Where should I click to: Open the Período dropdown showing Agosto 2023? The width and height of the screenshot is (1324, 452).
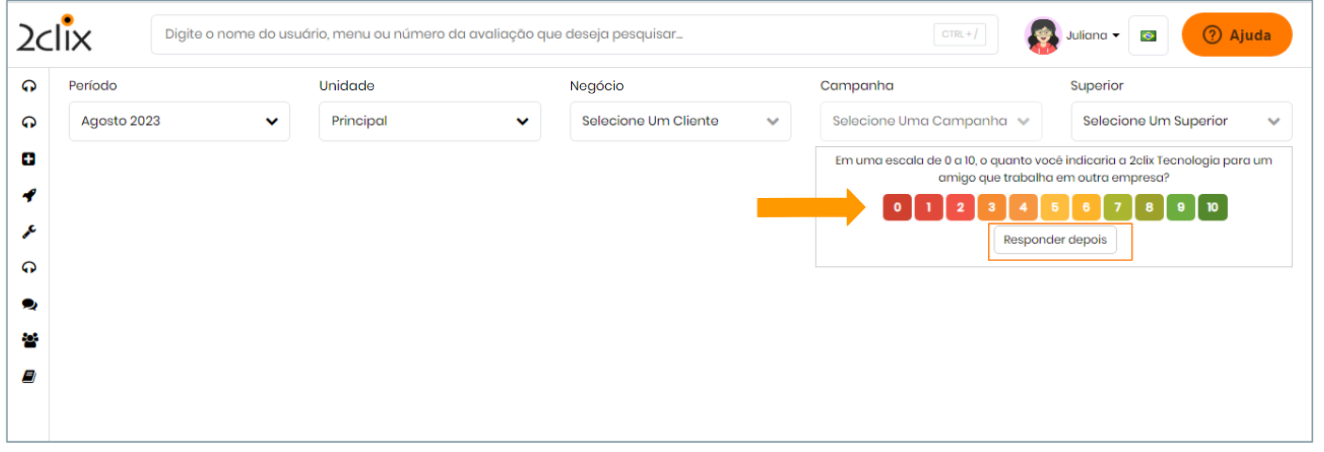tap(179, 121)
